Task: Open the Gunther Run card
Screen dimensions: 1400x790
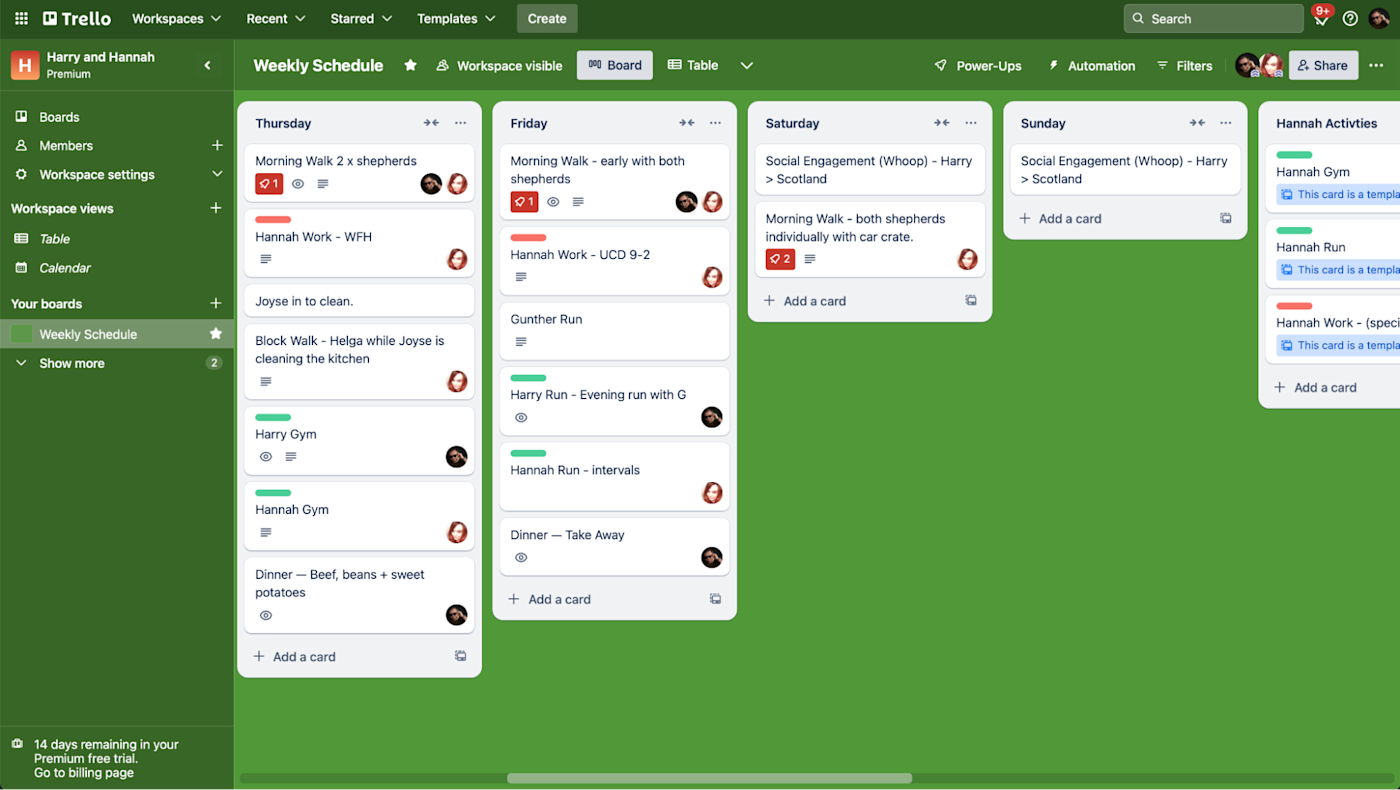Action: tap(614, 331)
